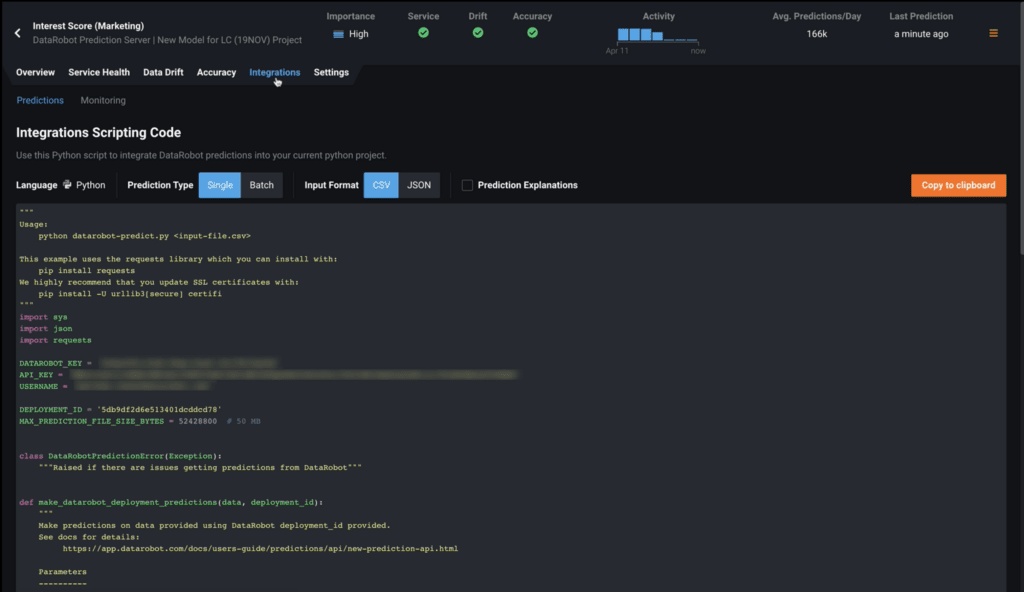Image resolution: width=1024 pixels, height=592 pixels.
Task: Open the Settings tab
Action: 331,73
